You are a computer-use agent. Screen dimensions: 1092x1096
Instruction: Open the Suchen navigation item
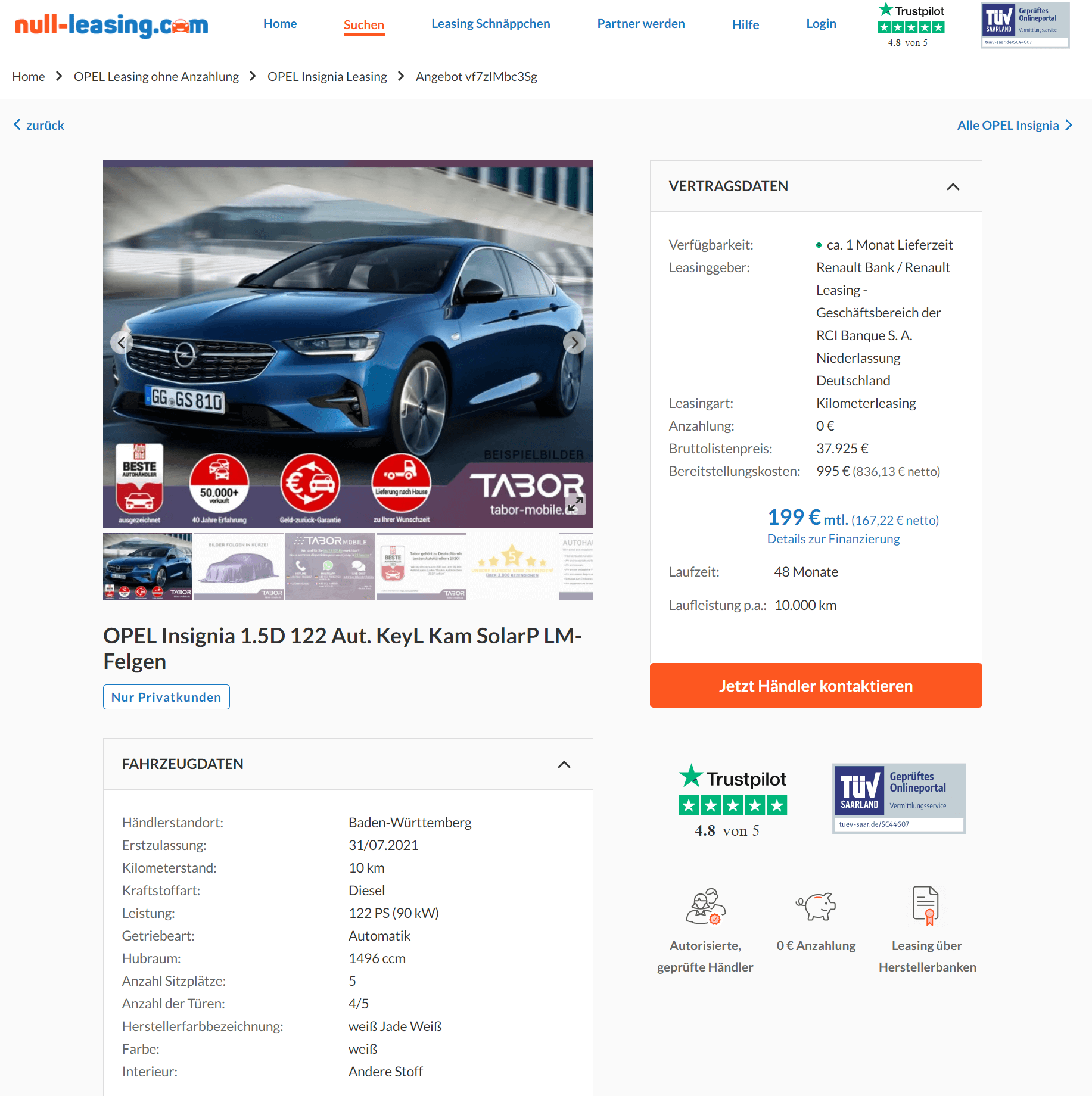point(363,25)
